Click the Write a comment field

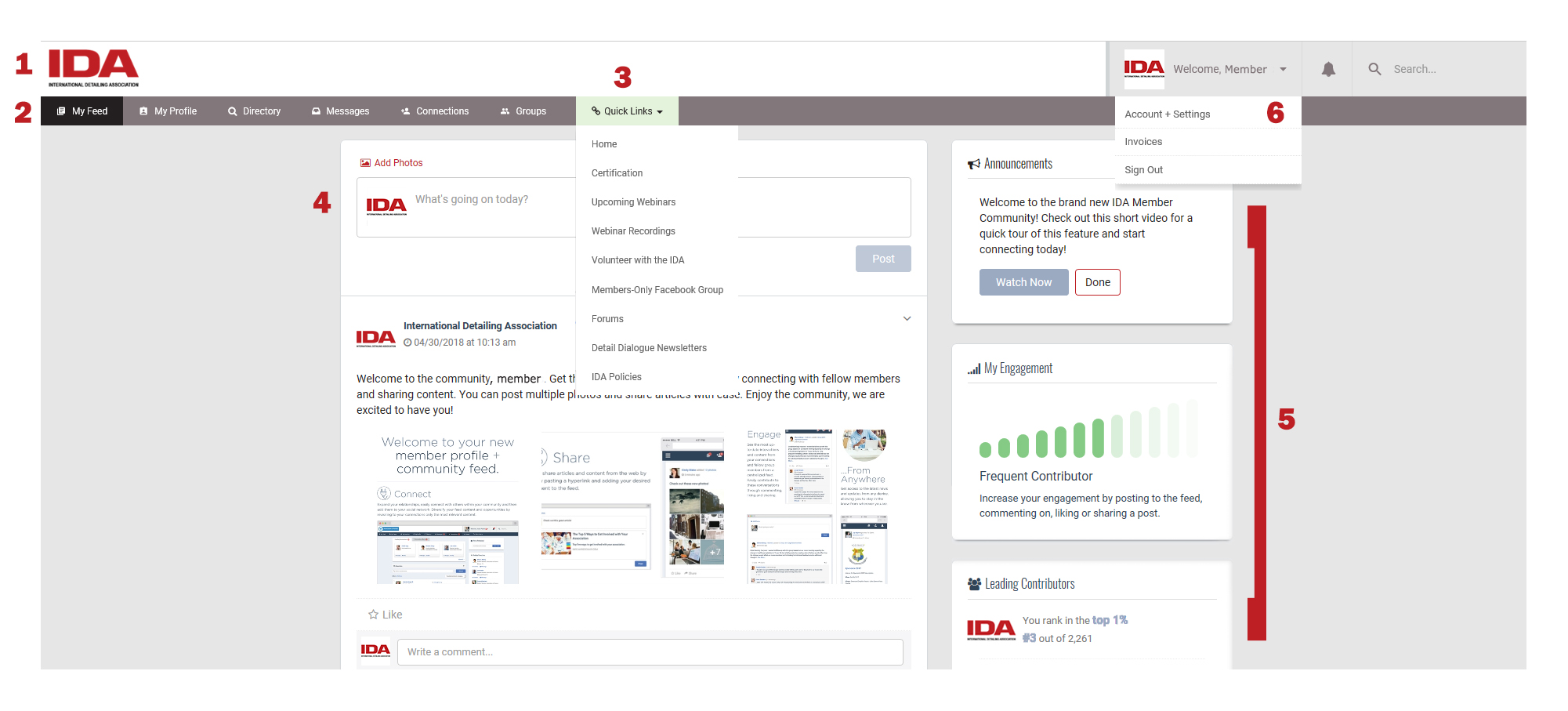pyautogui.click(x=650, y=652)
